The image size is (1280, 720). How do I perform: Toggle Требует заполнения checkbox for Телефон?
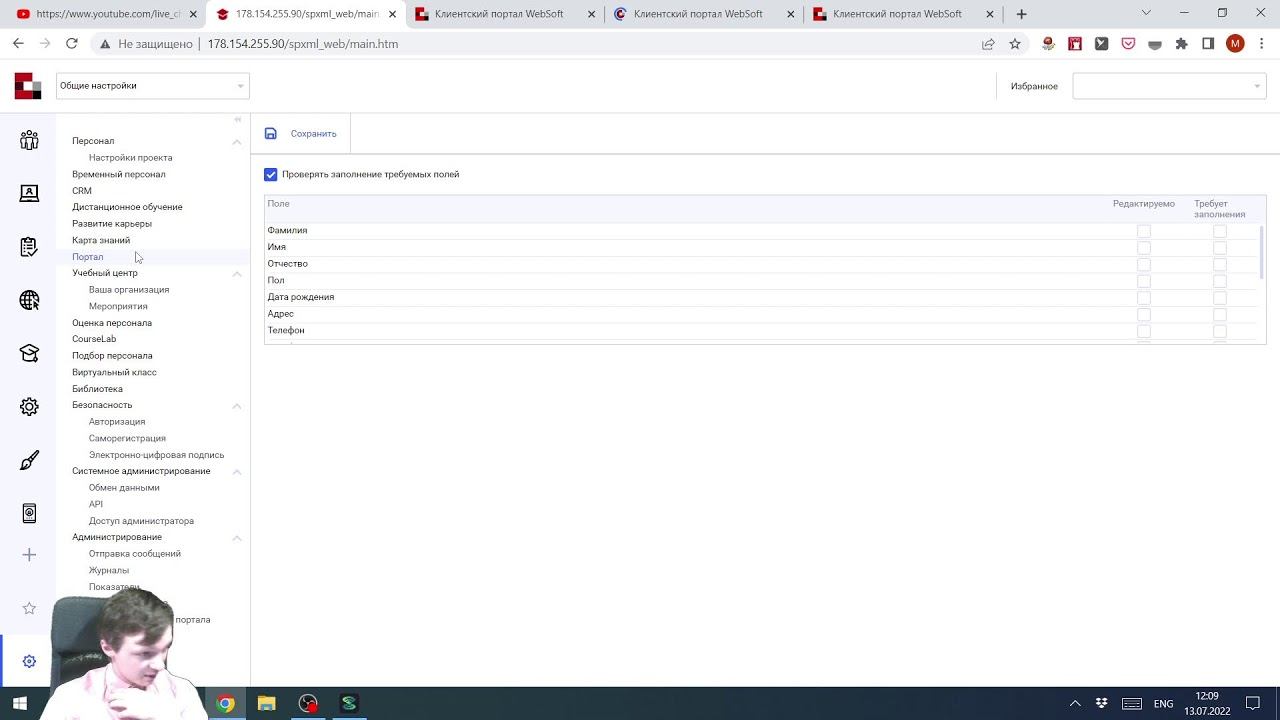tap(1220, 331)
